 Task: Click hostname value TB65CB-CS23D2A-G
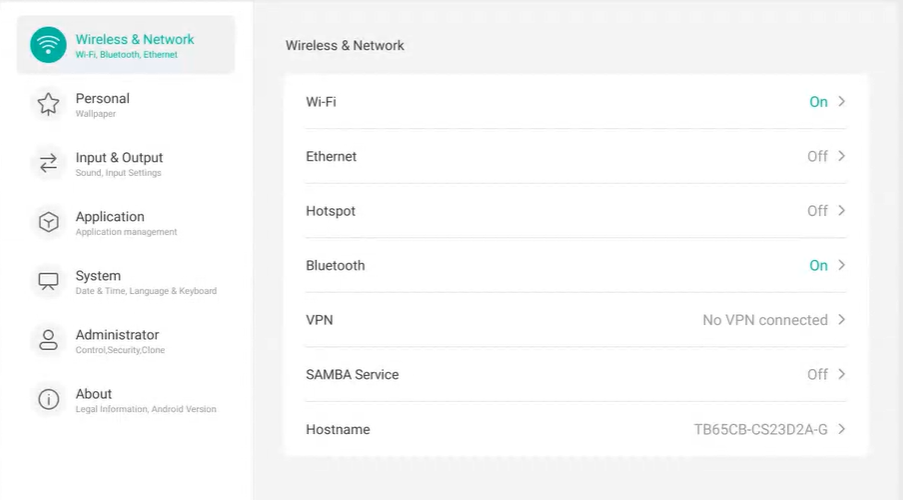click(x=760, y=430)
